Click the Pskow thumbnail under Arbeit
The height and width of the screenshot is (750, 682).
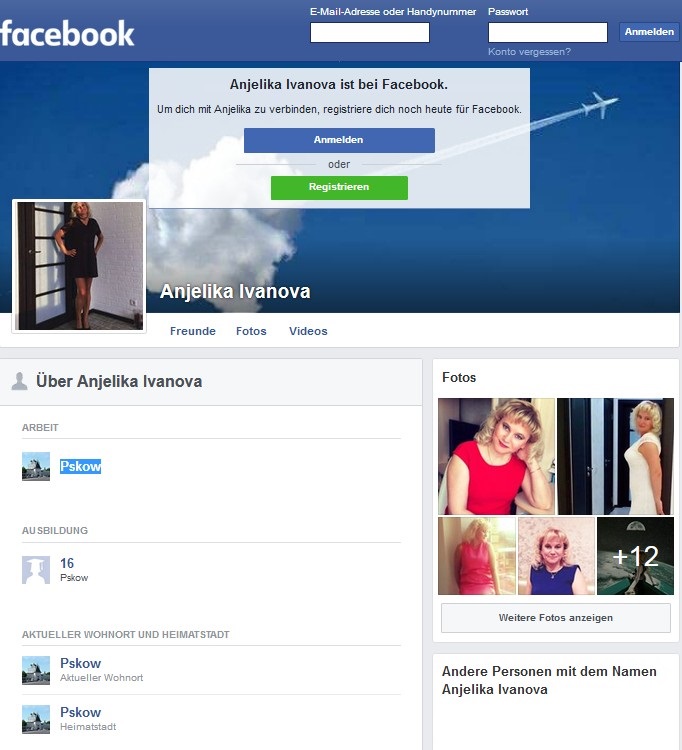coord(36,466)
